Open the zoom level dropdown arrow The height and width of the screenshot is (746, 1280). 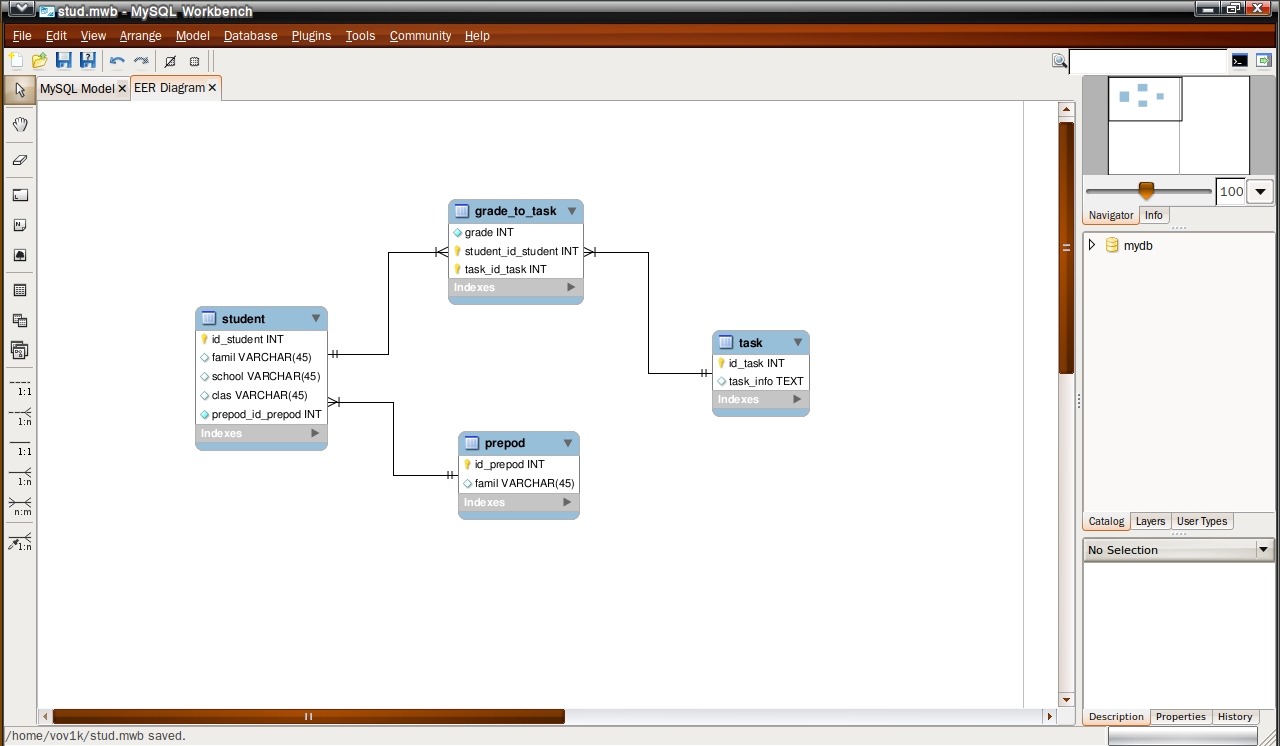[1260, 192]
